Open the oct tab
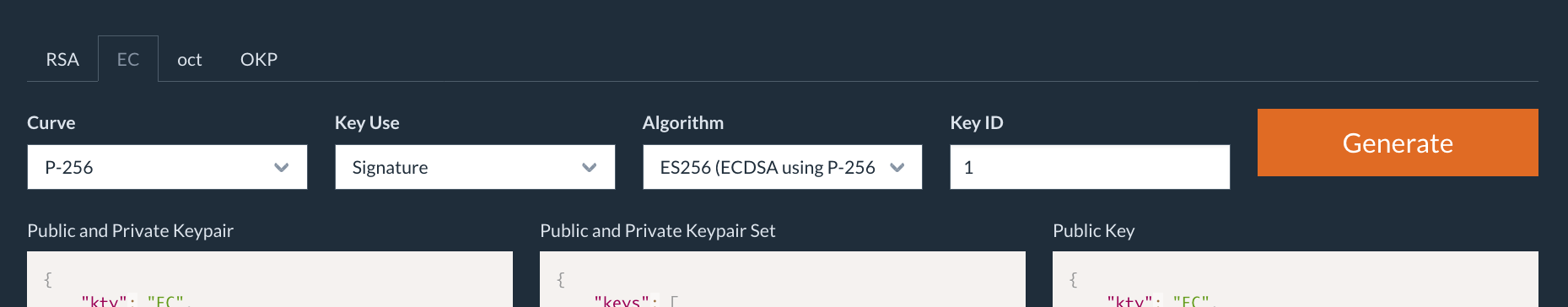This screenshot has width=1568, height=307. coord(190,59)
